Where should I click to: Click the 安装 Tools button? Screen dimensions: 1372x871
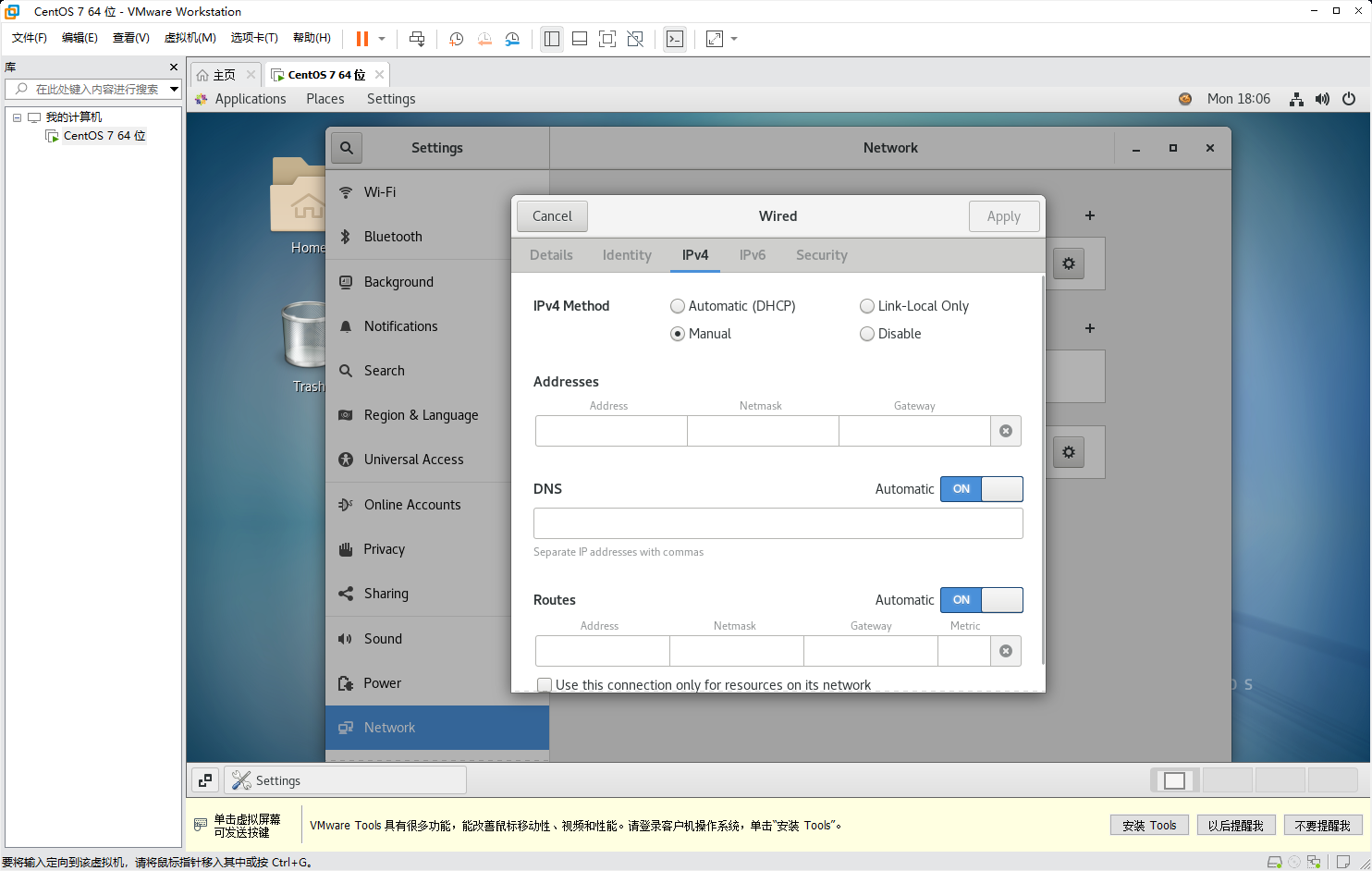(1149, 826)
